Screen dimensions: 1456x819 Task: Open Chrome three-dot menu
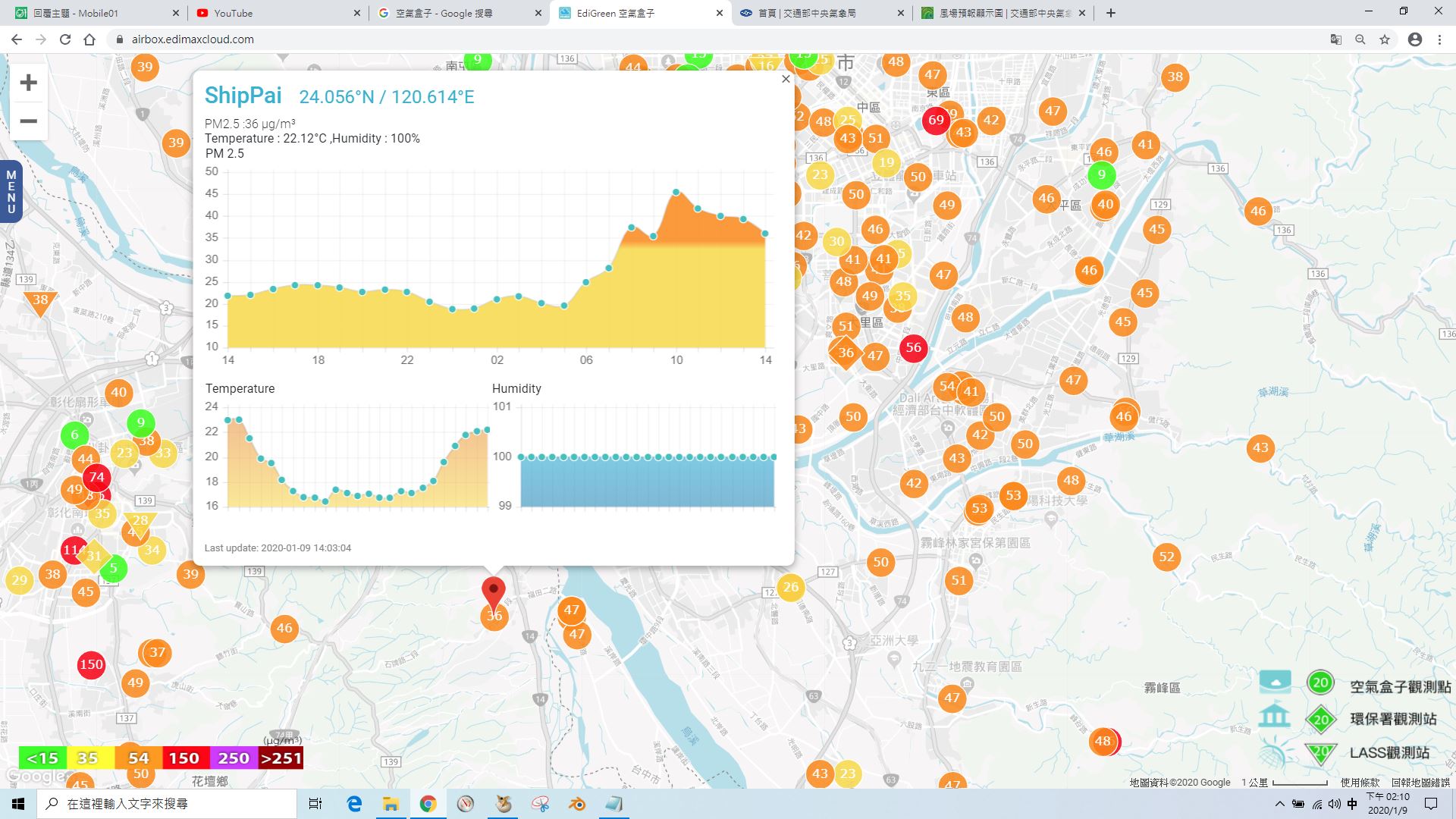(1439, 39)
